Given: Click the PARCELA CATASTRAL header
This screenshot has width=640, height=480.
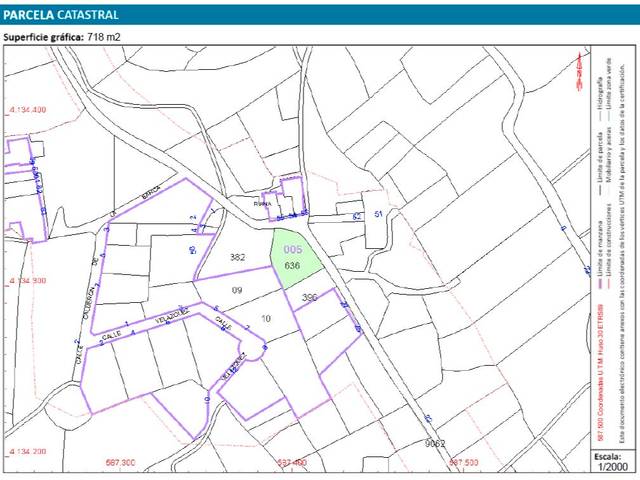Looking at the screenshot, I should (x=62, y=15).
